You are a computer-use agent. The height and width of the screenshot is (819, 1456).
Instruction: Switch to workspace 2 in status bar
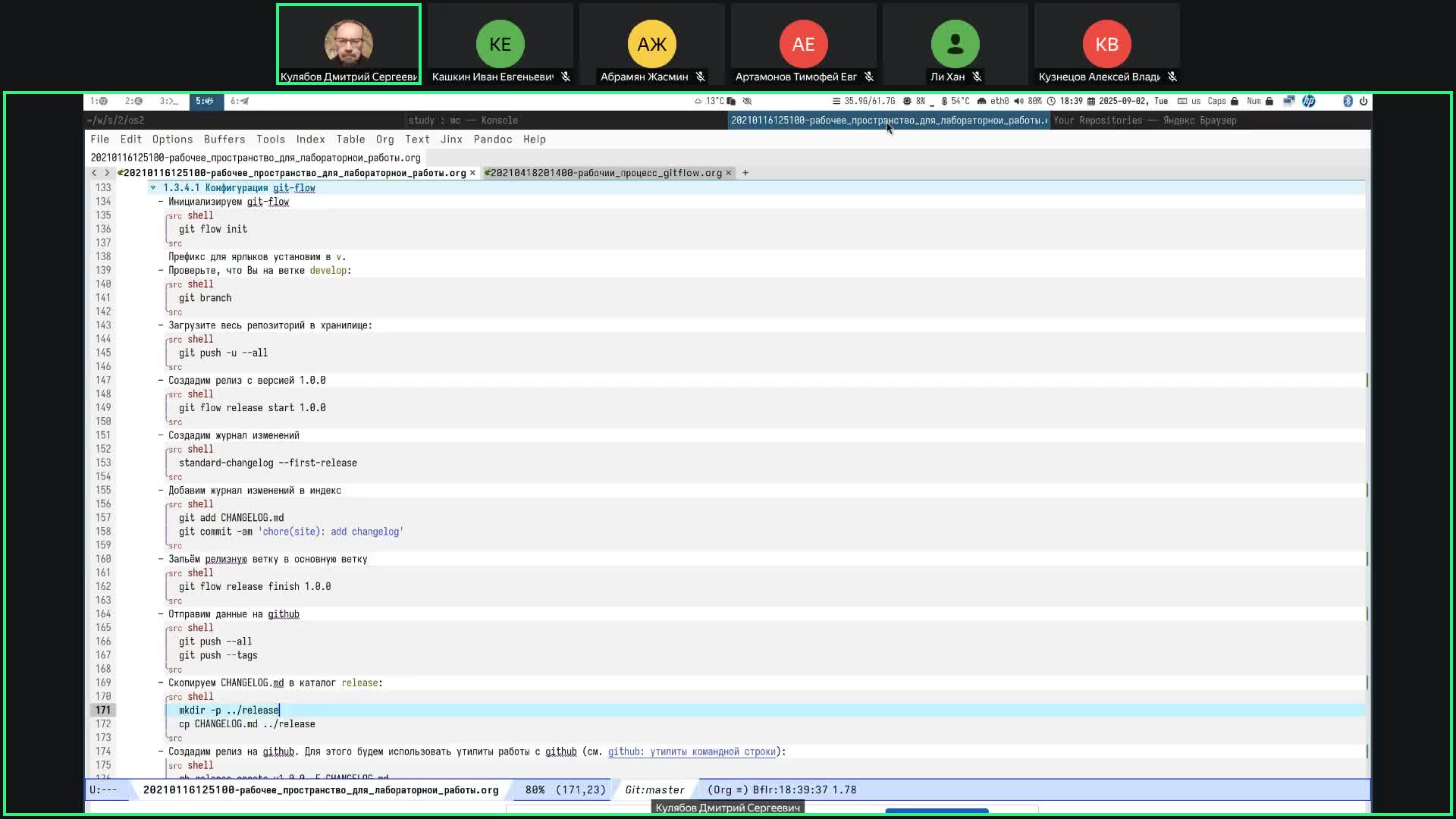(x=133, y=101)
